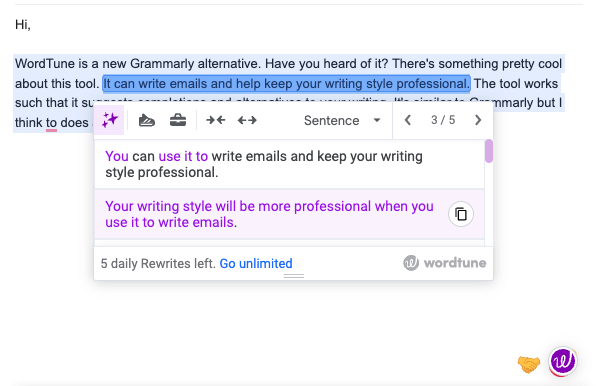This screenshot has width=596, height=386.
Task: Click the highlighted sentence 'It can write emails'
Action: click(x=287, y=84)
